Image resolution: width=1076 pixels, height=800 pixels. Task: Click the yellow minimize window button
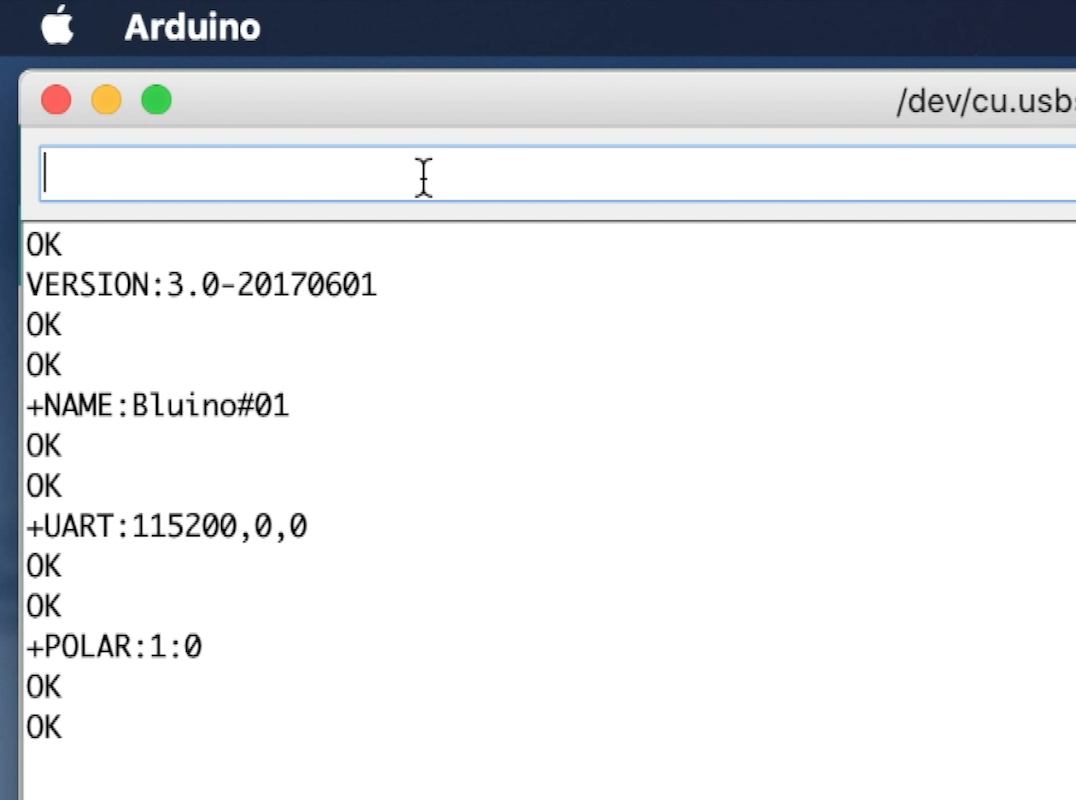pyautogui.click(x=106, y=100)
